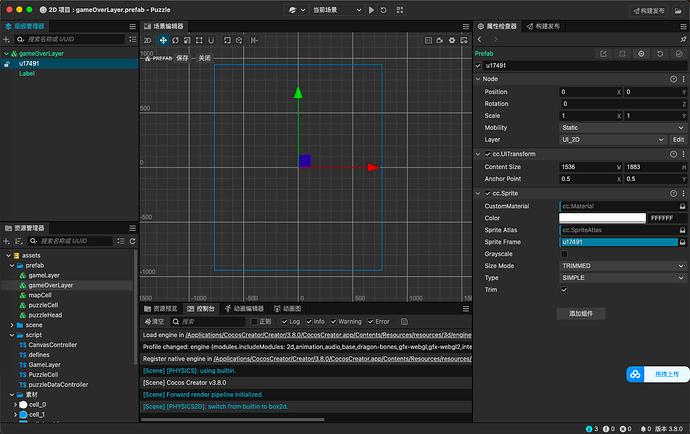Click the play preview button

click(x=371, y=9)
